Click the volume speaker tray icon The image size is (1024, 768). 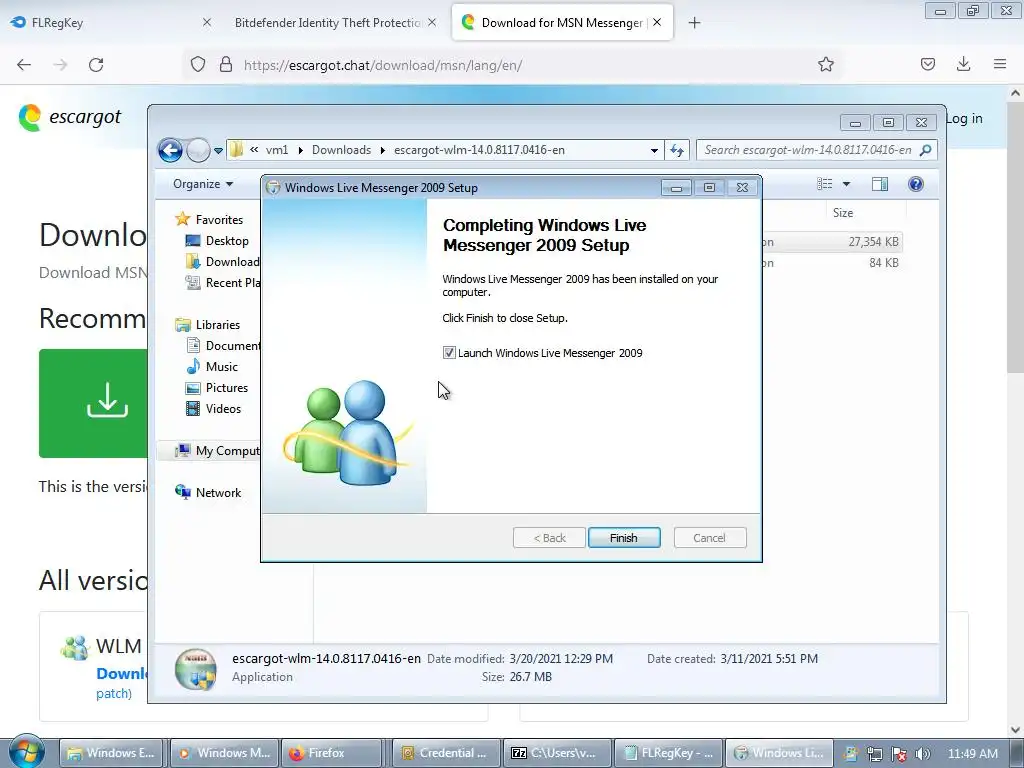coord(922,754)
